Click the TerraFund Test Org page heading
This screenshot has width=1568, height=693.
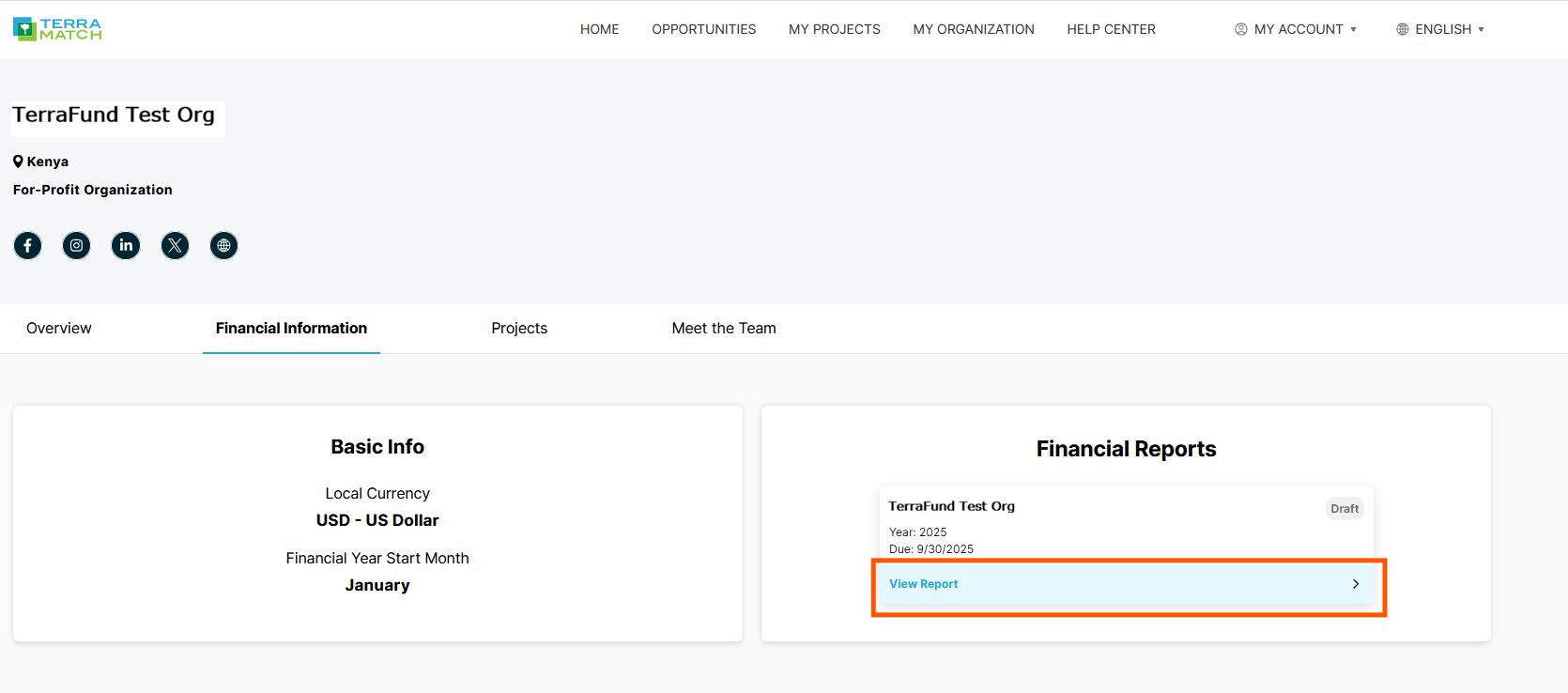(x=114, y=115)
